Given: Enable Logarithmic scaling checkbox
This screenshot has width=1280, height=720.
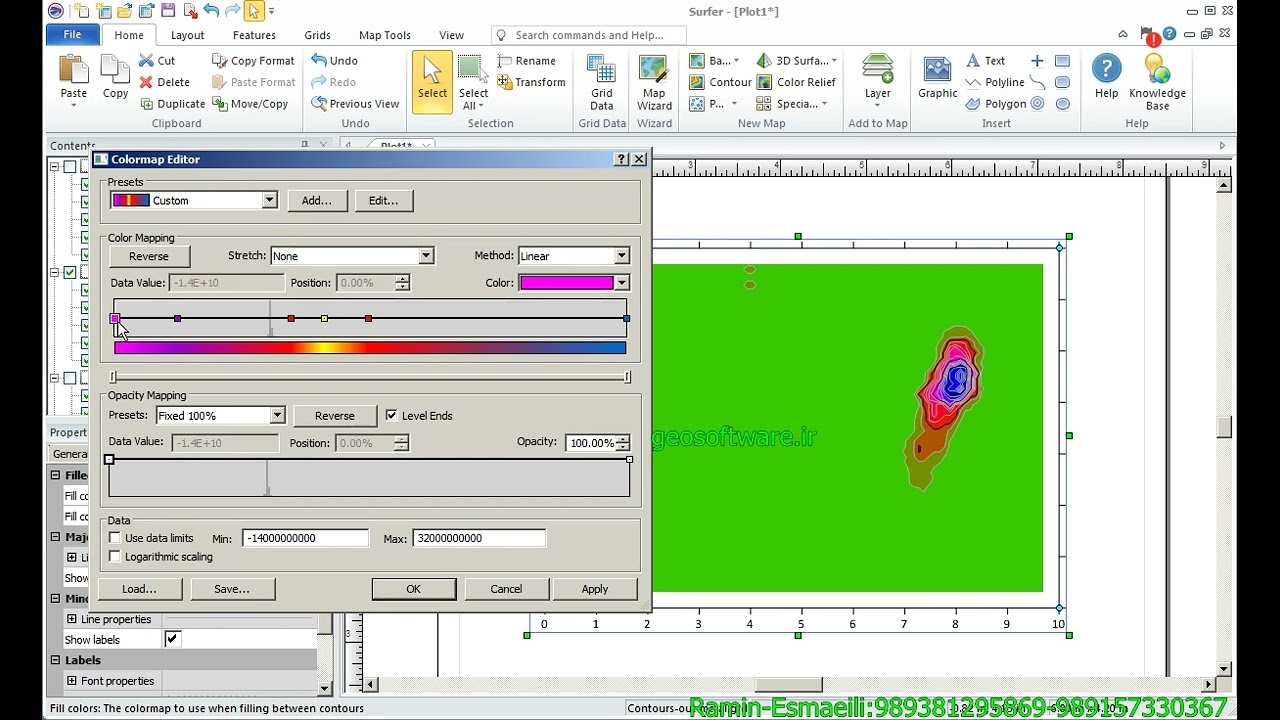Looking at the screenshot, I should 115,556.
